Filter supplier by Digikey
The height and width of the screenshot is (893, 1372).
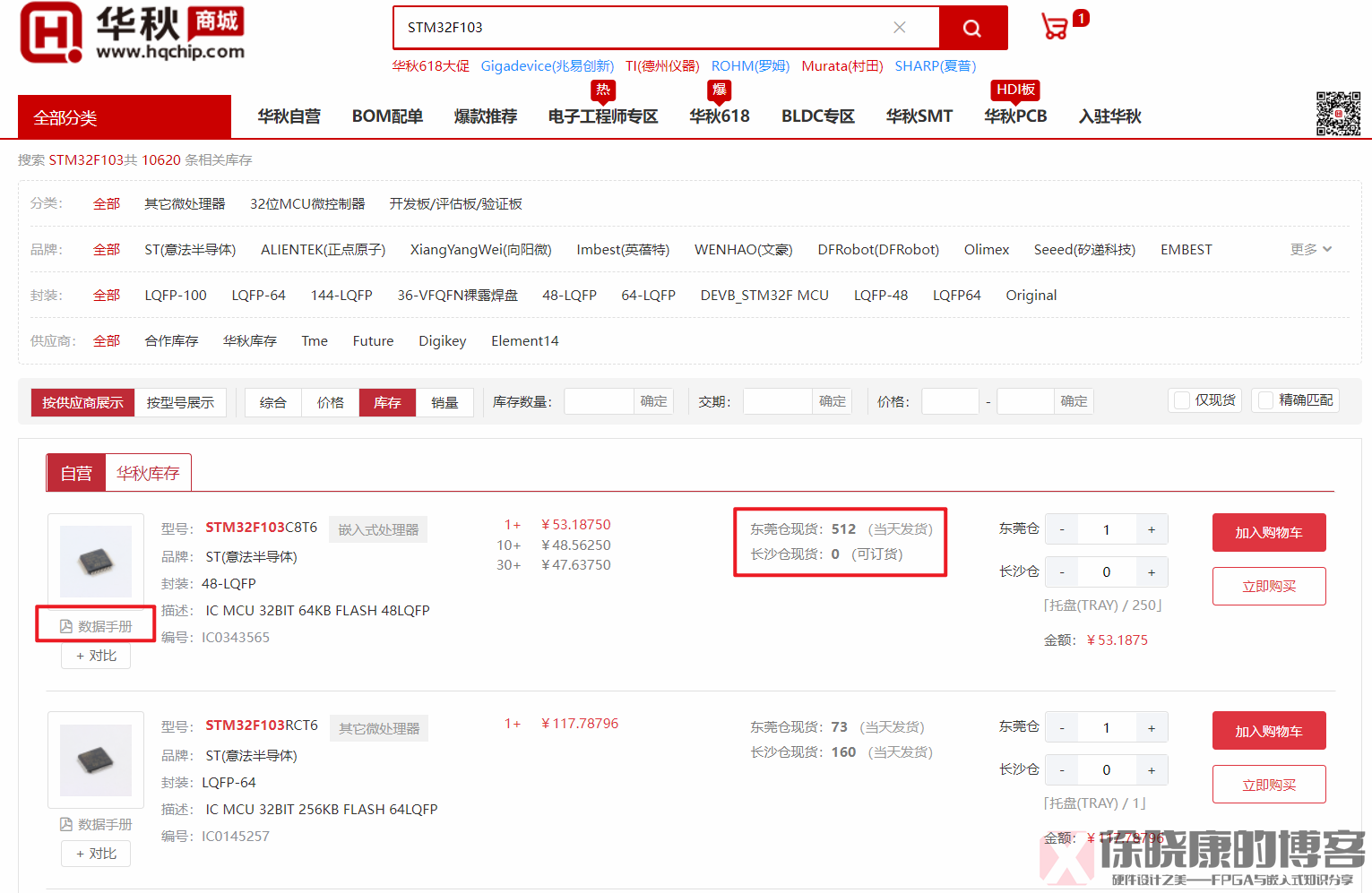[443, 341]
